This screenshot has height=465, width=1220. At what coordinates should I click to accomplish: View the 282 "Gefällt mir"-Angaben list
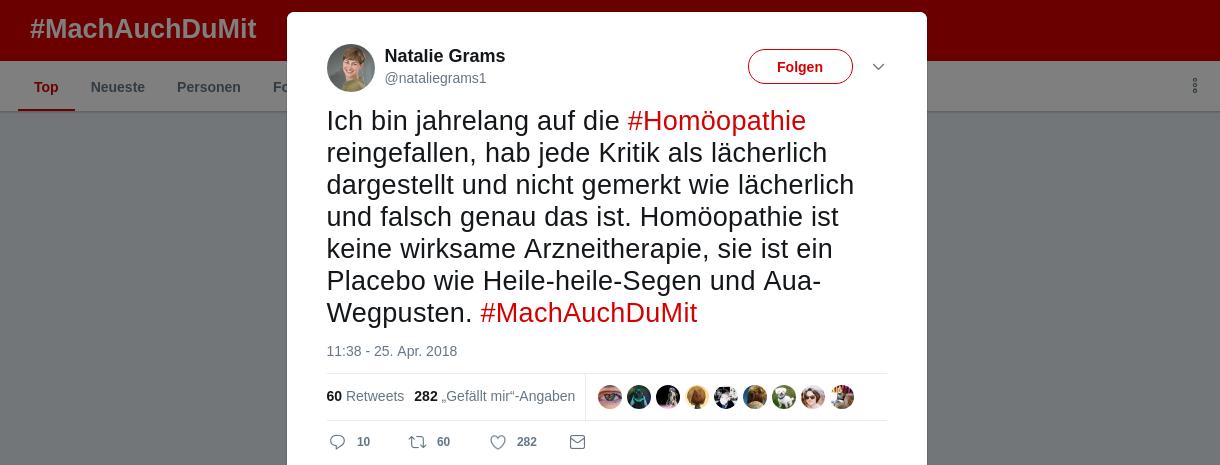click(x=494, y=396)
